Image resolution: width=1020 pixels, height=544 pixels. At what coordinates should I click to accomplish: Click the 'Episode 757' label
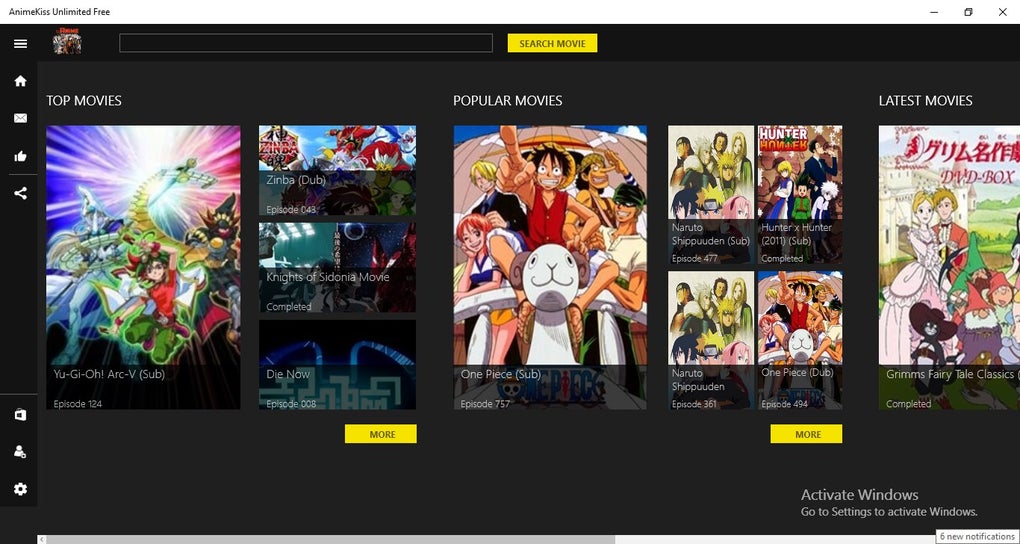(485, 403)
